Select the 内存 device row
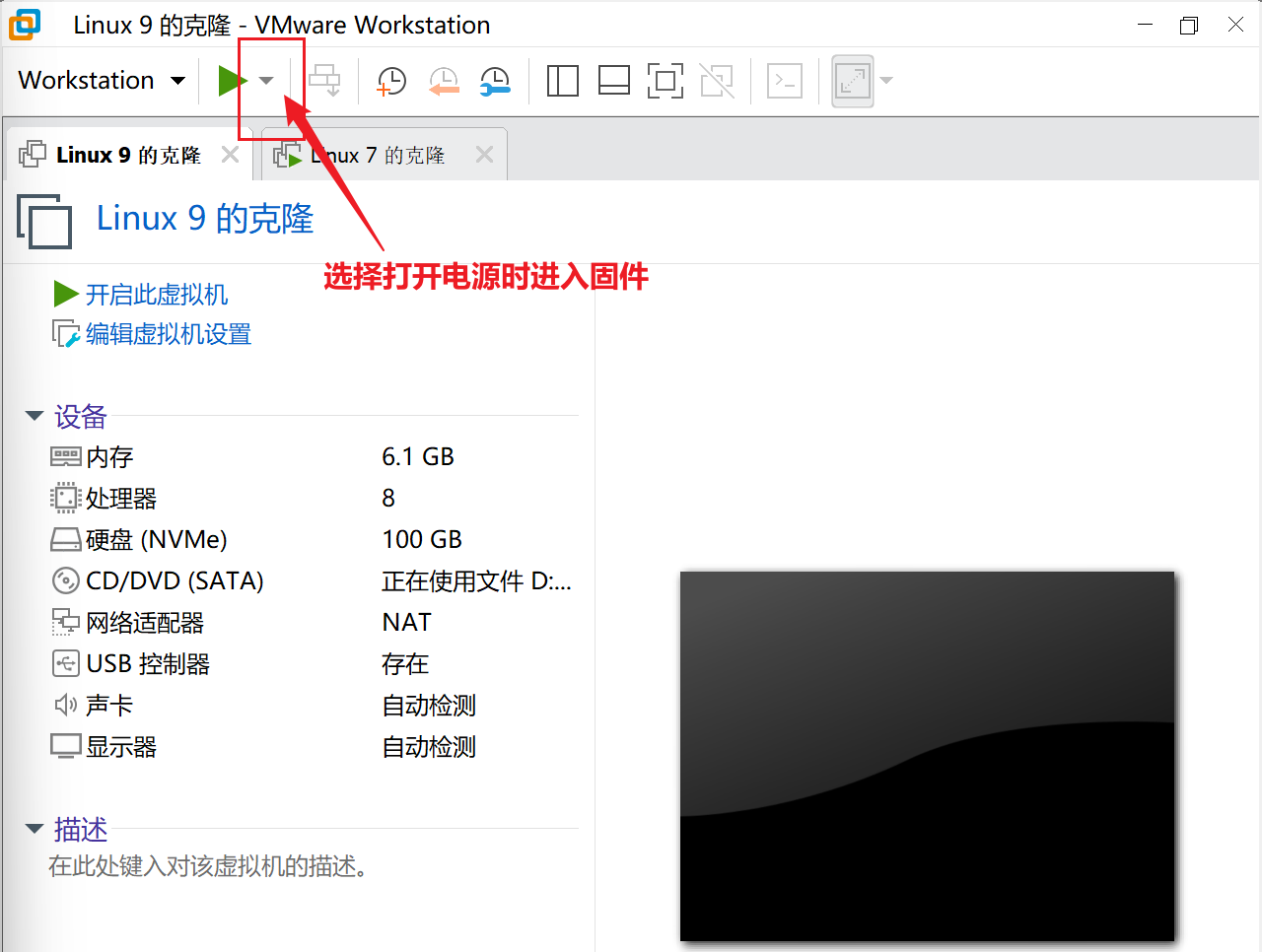Viewport: 1262px width, 952px height. point(313,456)
